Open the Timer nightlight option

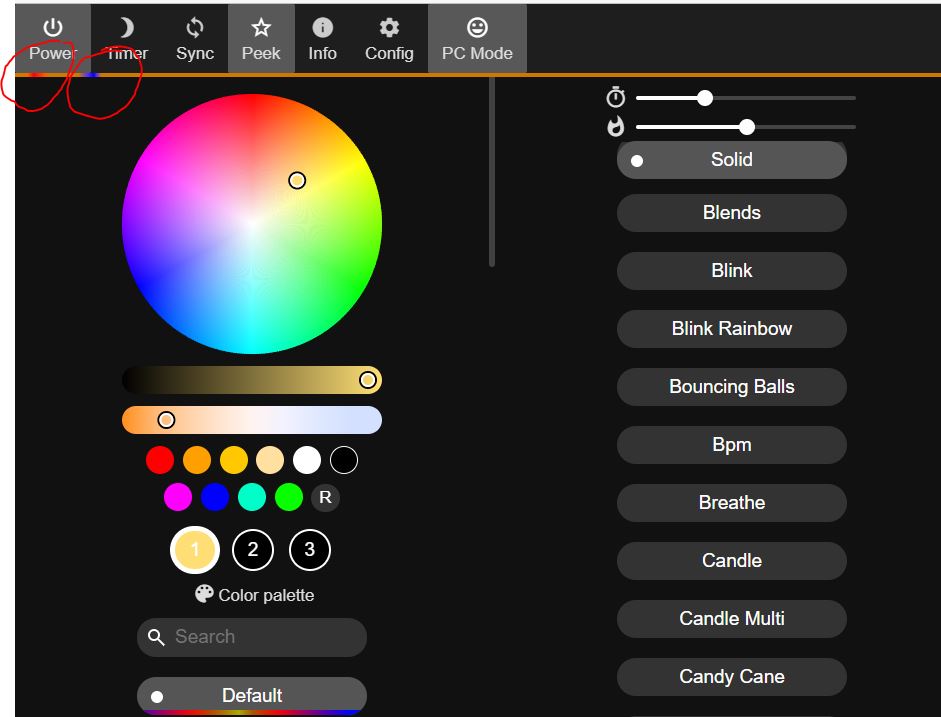tap(126, 39)
